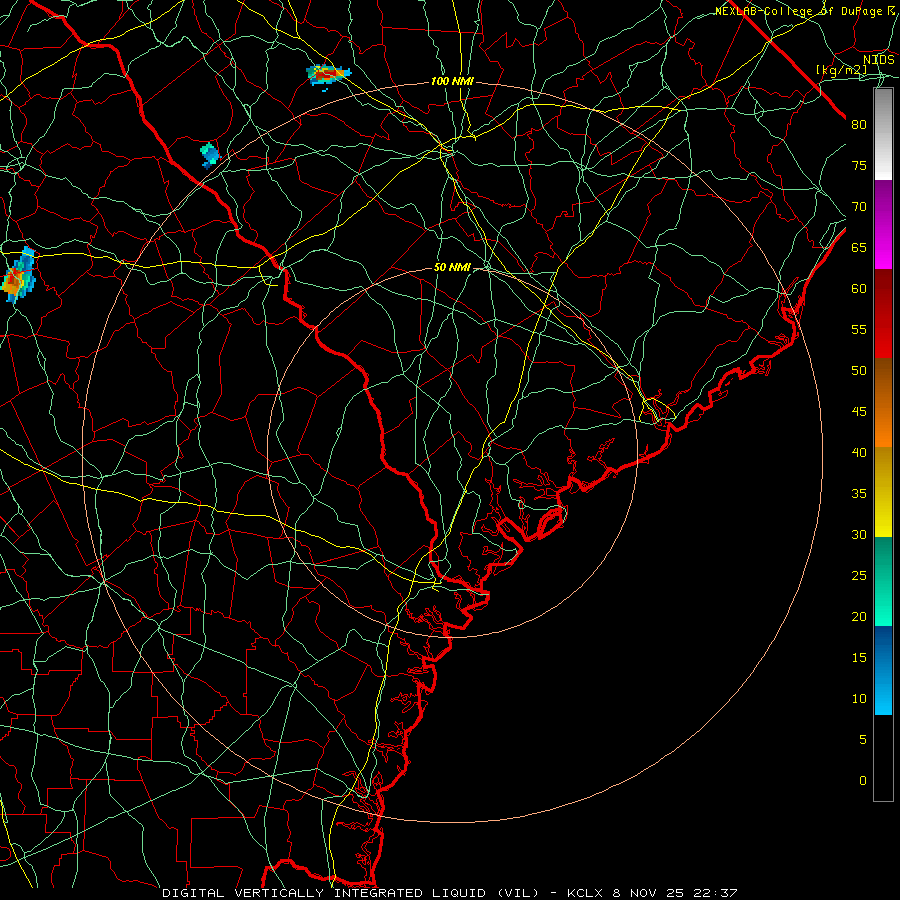Click the NIDS label above the color scale
The width and height of the screenshot is (900, 900).
click(879, 60)
